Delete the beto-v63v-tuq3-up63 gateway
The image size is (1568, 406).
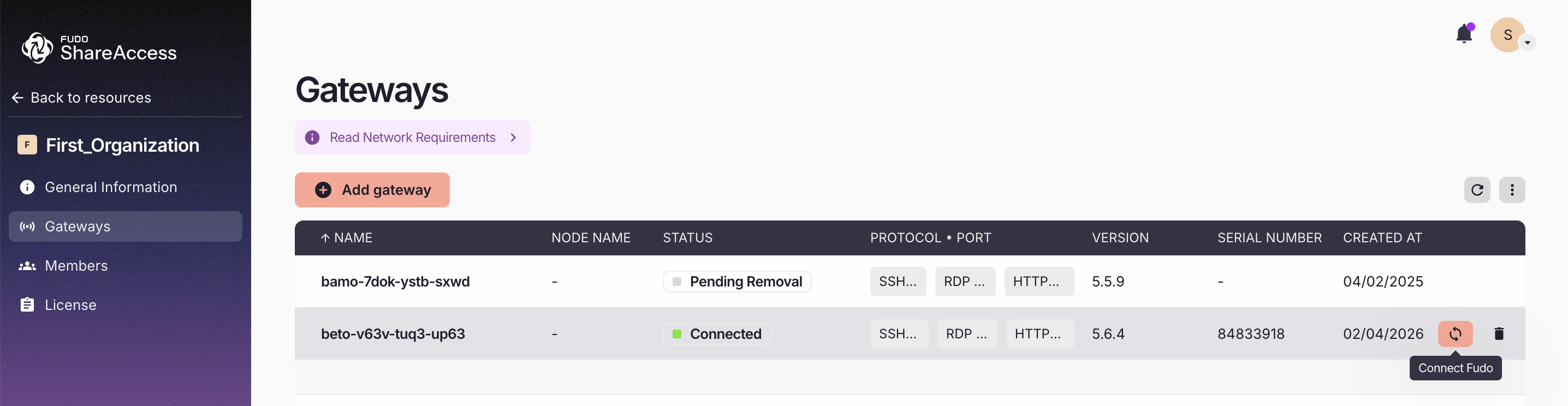1499,333
